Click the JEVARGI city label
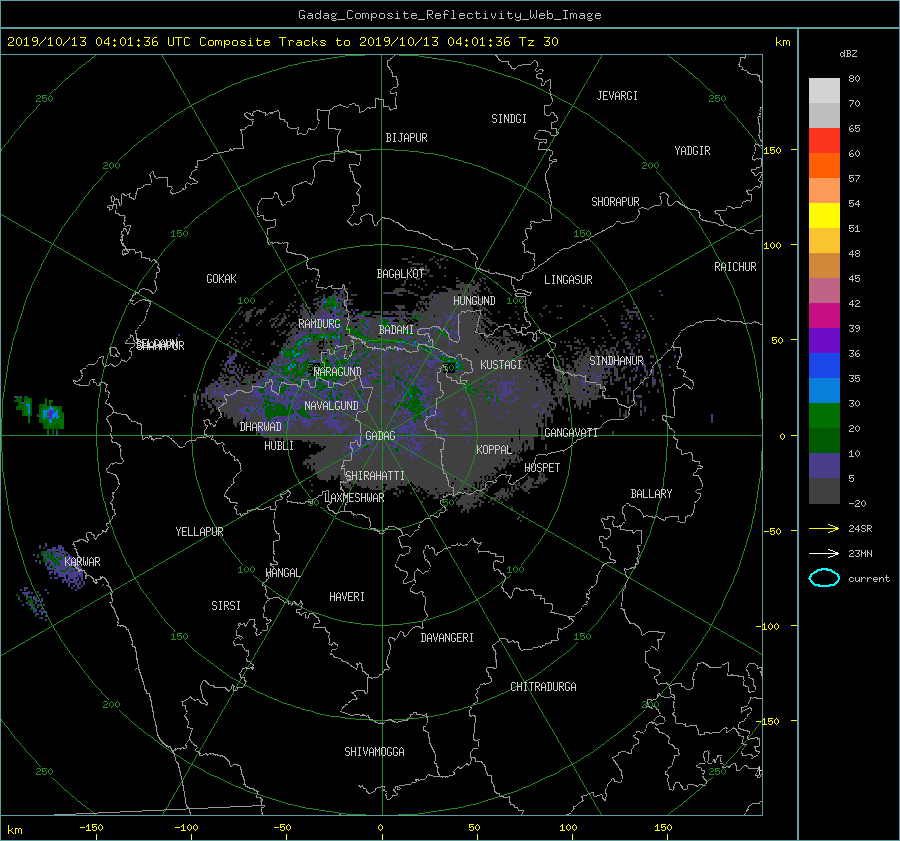The image size is (900, 841). pyautogui.click(x=617, y=96)
